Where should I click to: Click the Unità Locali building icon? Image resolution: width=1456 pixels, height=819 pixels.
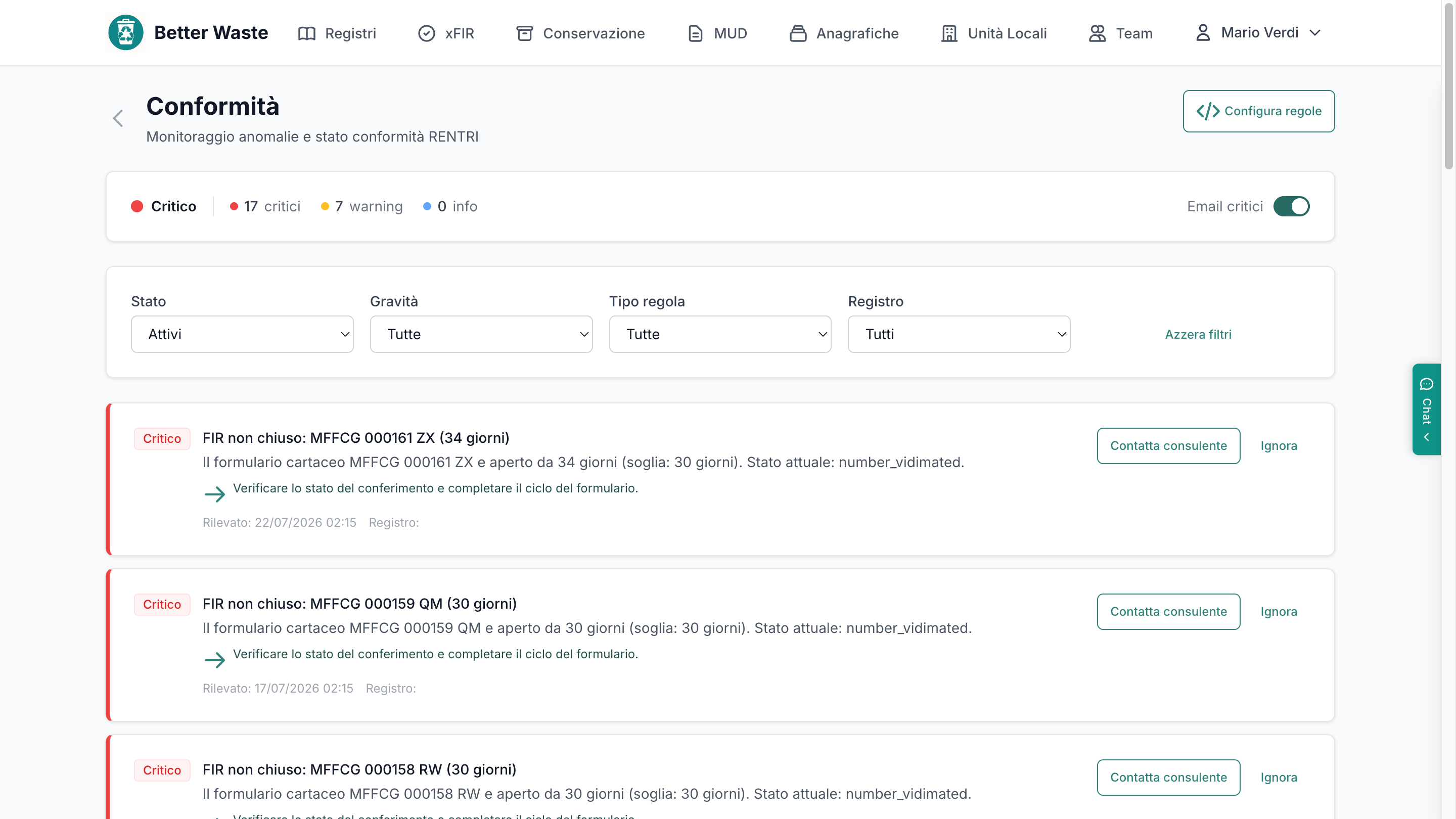[x=949, y=33]
